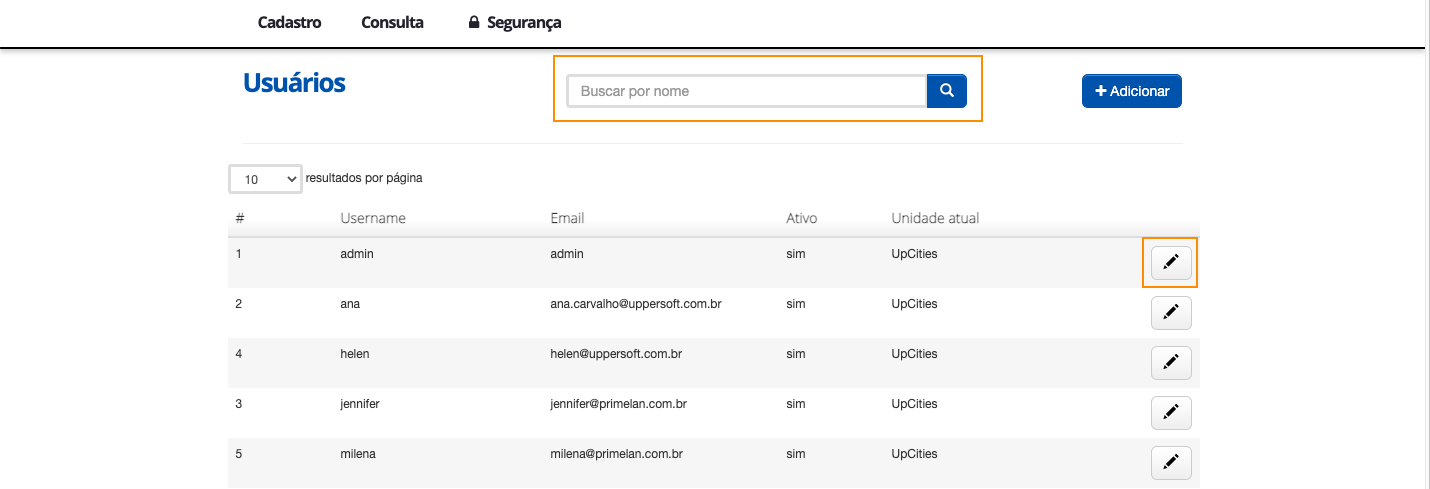Click the username cell helen

(356, 354)
